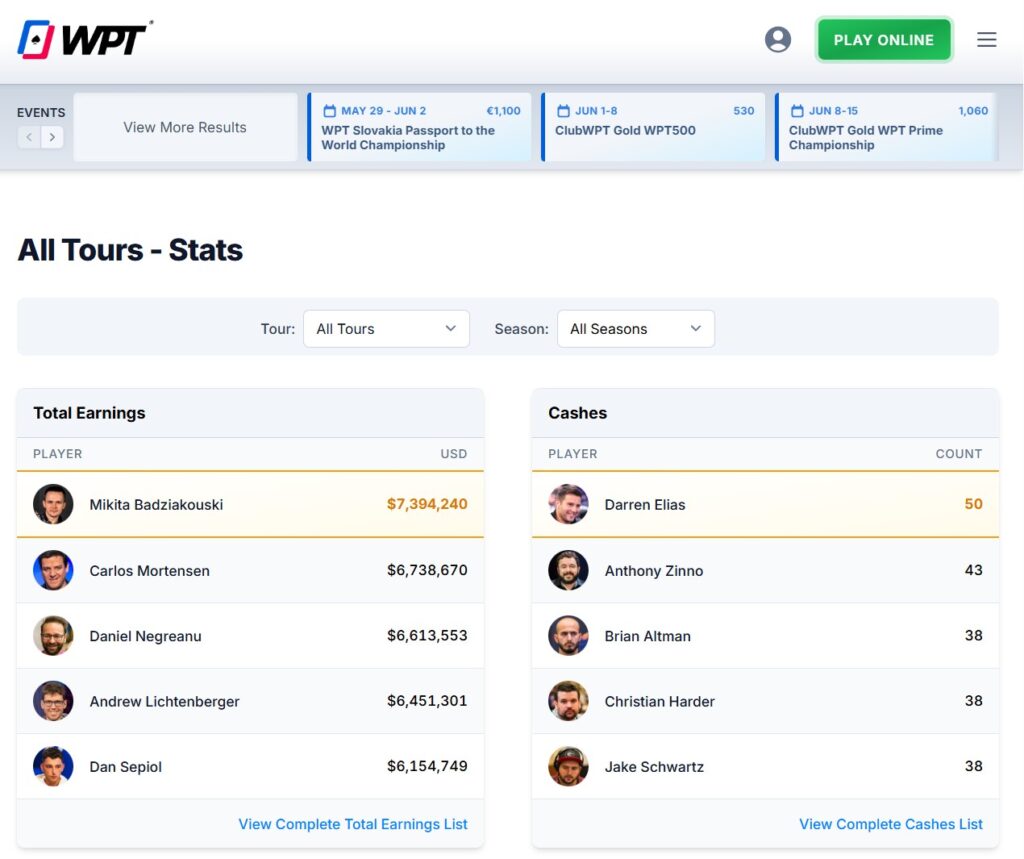This screenshot has width=1024, height=859.
Task: Click calendar icon on WPT Prime Championship event
Action: tap(797, 111)
